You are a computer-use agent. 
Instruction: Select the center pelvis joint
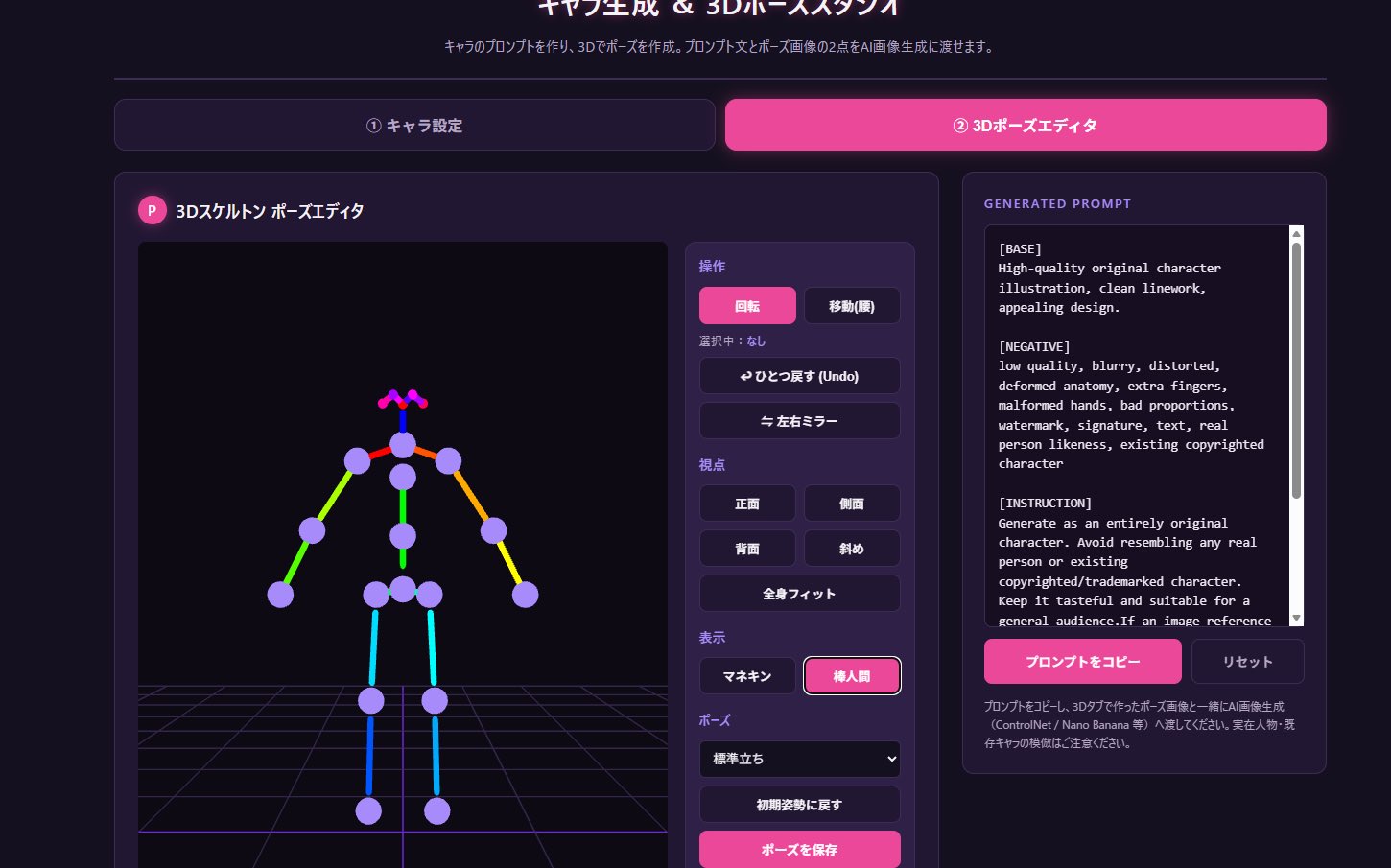tap(403, 589)
